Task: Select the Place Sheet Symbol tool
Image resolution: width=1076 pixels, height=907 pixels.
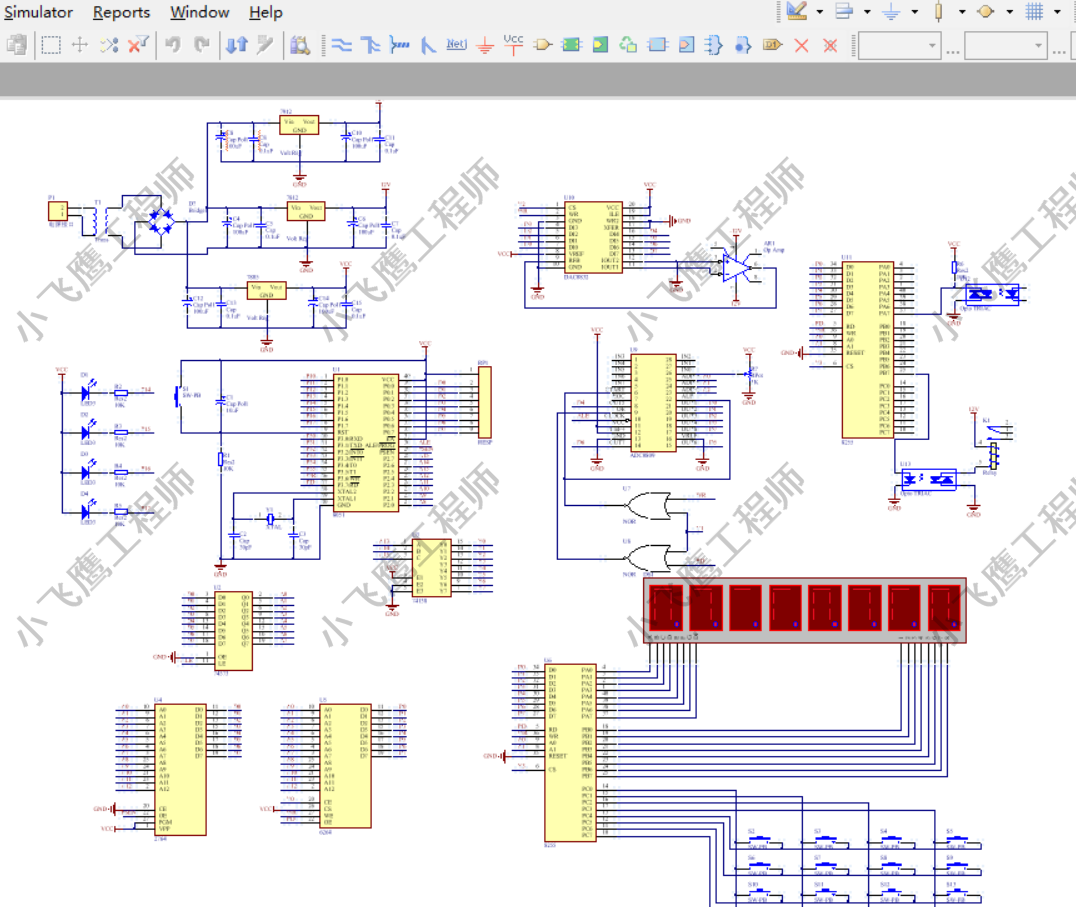Action: [x=571, y=45]
